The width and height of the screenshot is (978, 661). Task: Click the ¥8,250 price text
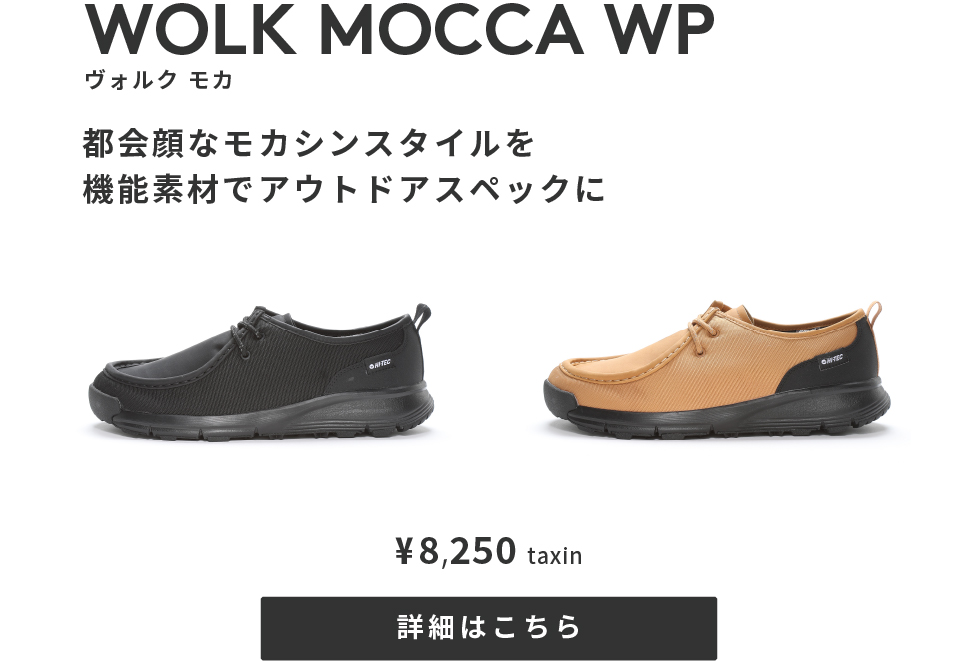pyautogui.click(x=456, y=551)
